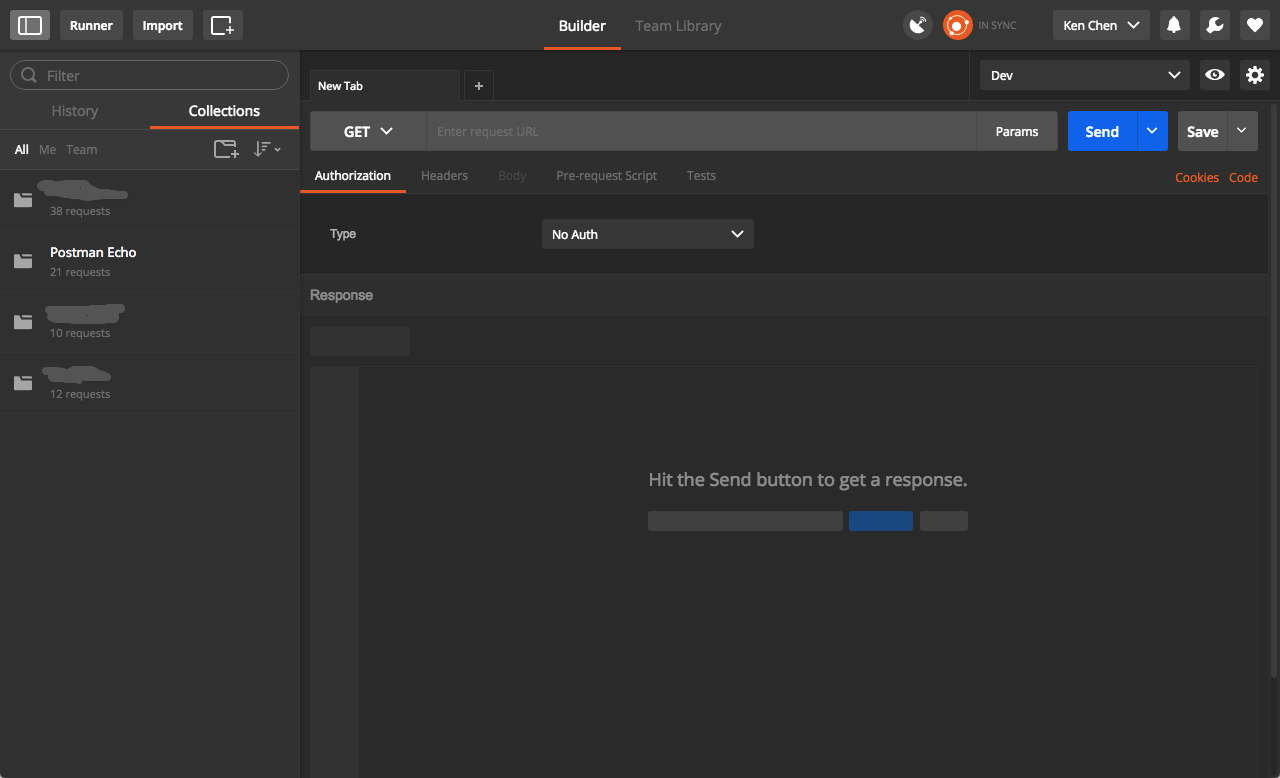Expand the Save button arrow options
The width and height of the screenshot is (1280, 778).
pos(1242,131)
